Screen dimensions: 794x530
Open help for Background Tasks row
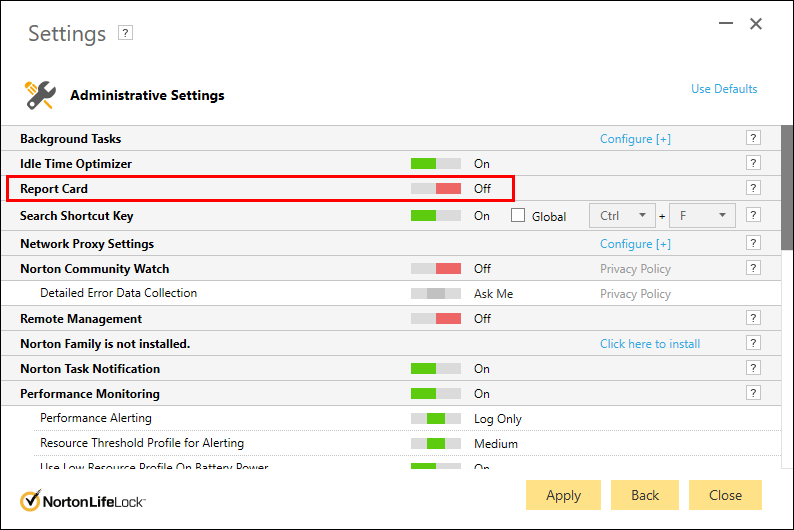click(753, 138)
